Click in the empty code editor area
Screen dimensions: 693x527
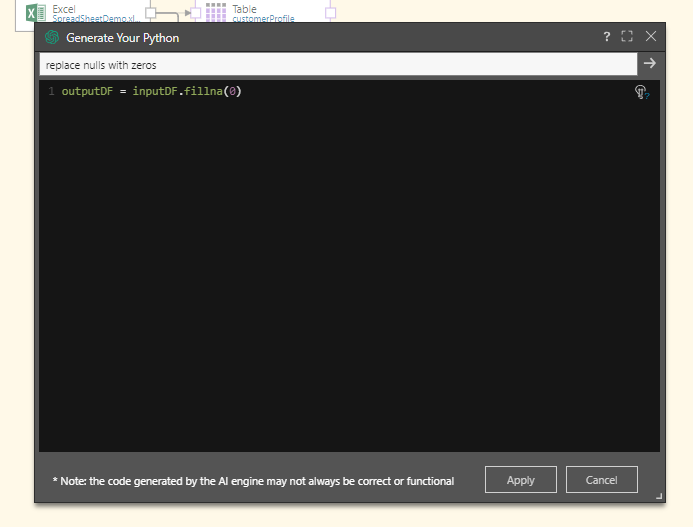pos(350,280)
